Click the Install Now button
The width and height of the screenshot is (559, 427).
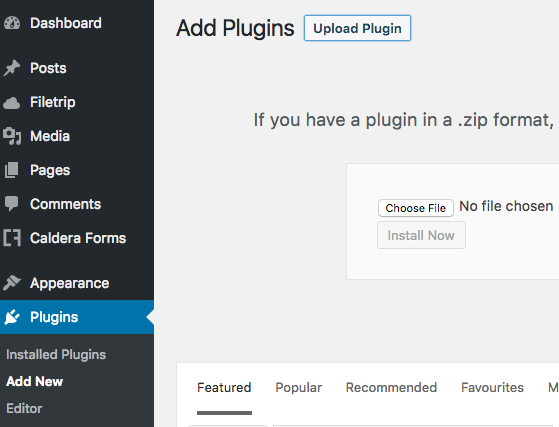point(421,235)
